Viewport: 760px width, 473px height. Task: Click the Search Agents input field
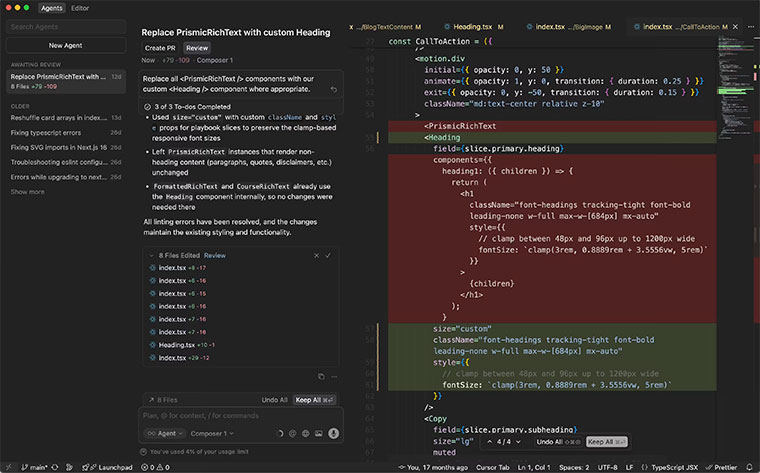pos(65,27)
